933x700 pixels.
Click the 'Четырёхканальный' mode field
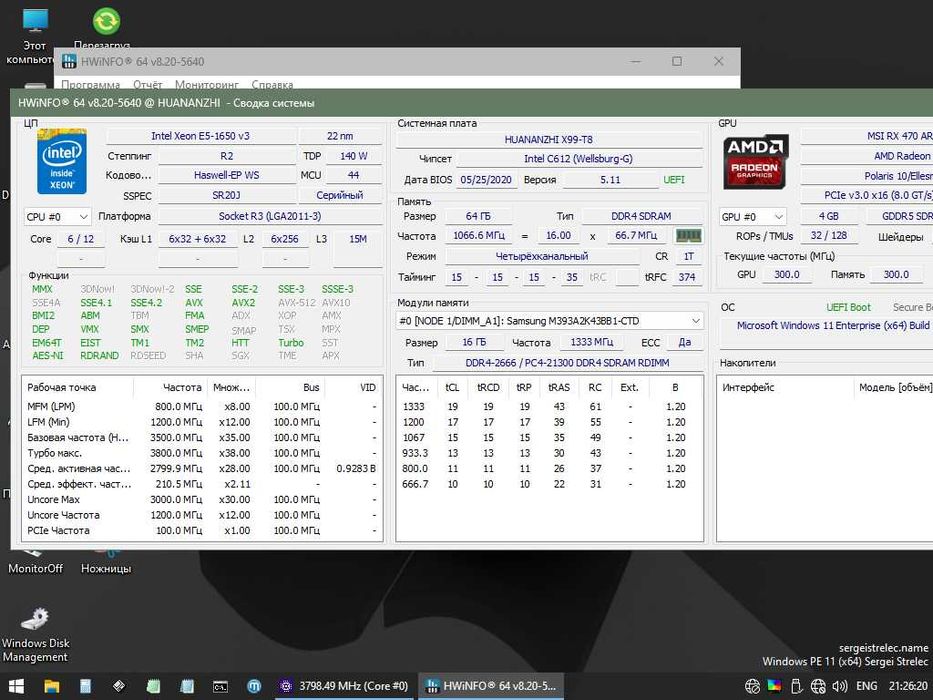click(542, 257)
